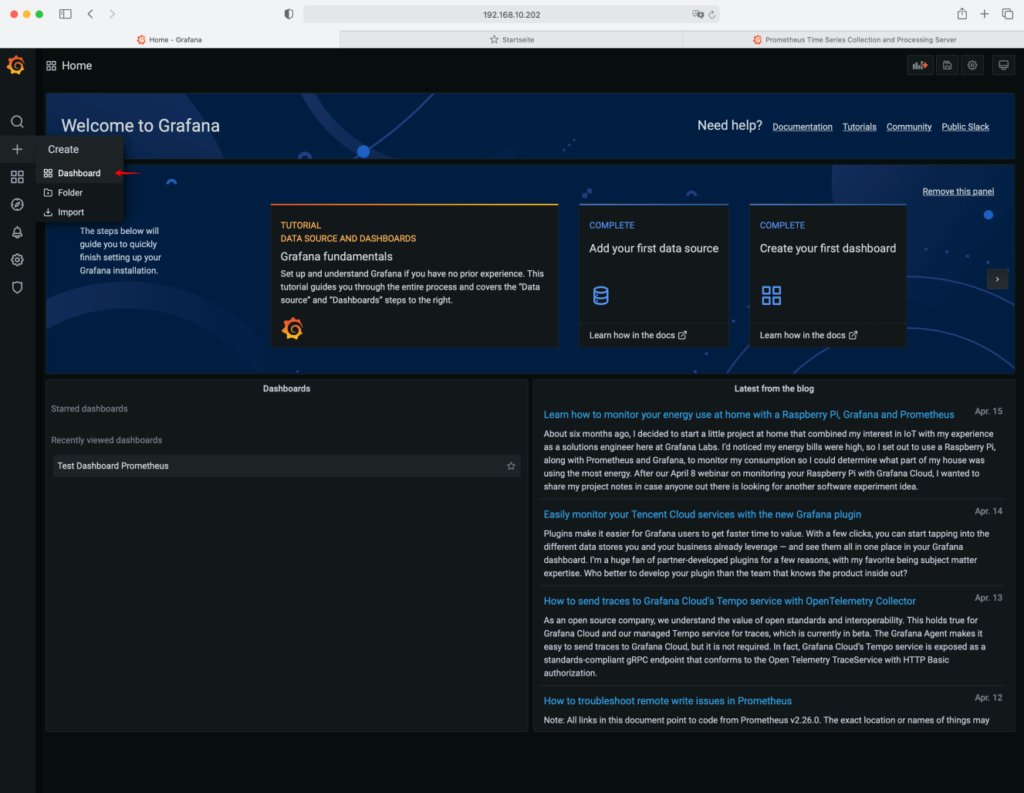Open the Server Admin shield icon
This screenshot has height=793, width=1024.
[x=17, y=287]
